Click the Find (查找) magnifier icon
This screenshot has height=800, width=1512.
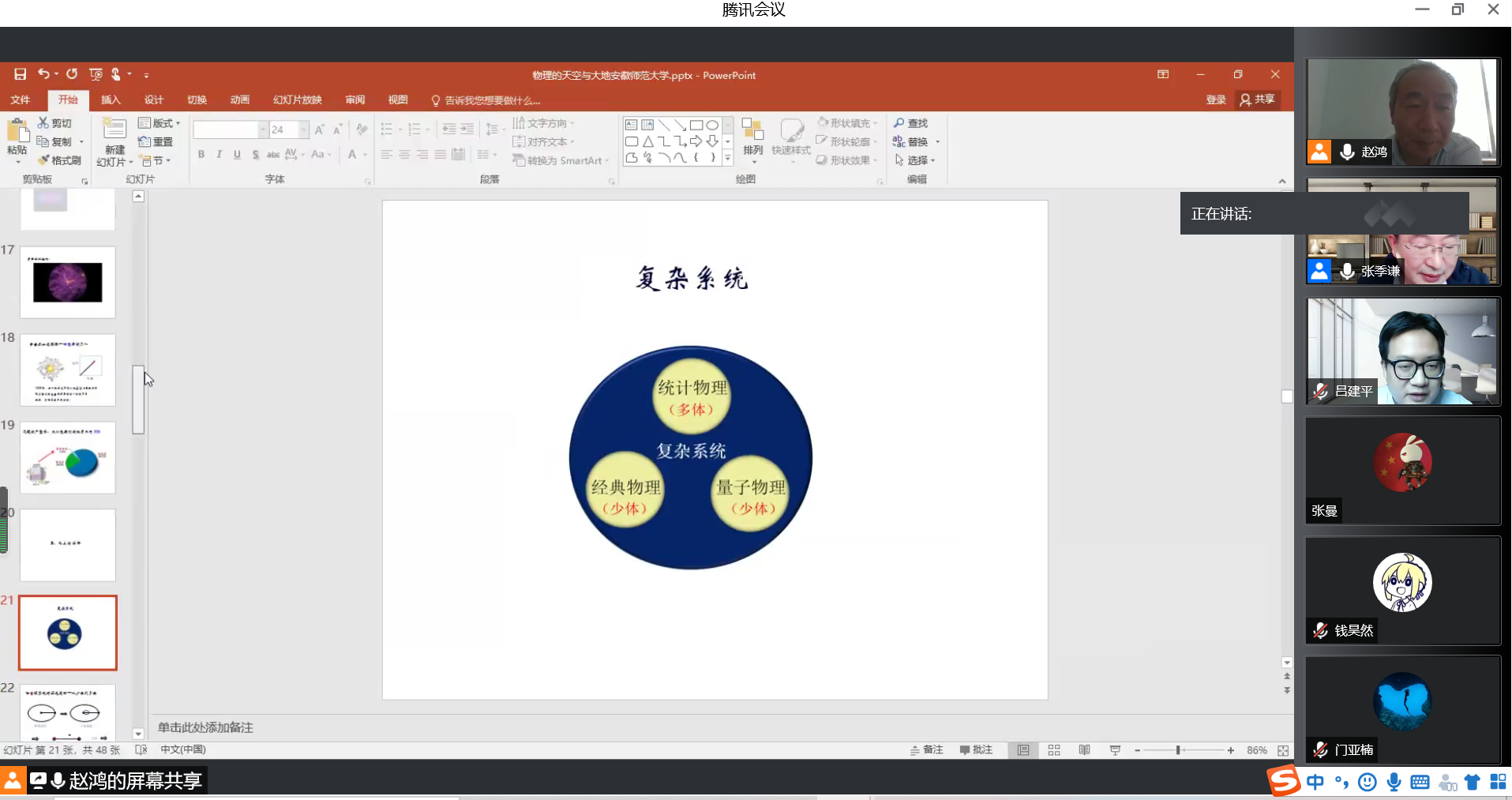899,123
